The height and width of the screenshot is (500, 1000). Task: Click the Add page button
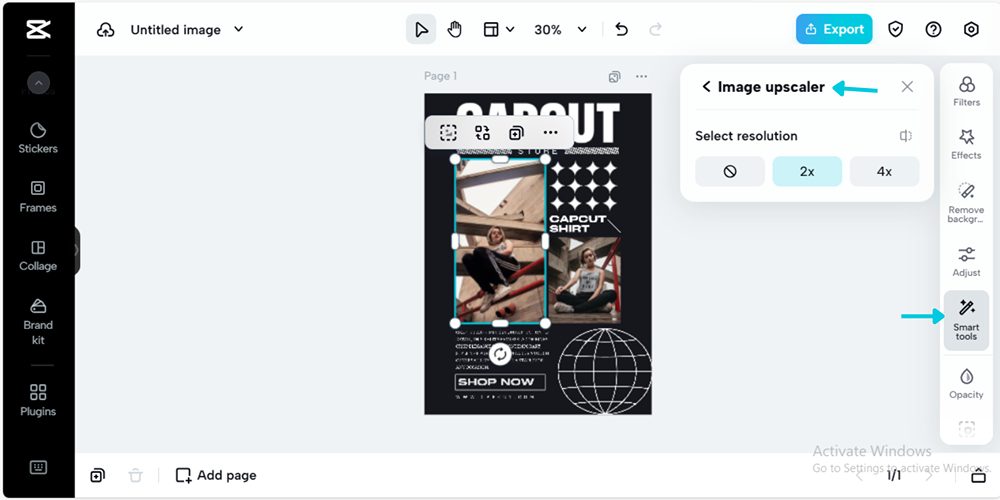[216, 475]
